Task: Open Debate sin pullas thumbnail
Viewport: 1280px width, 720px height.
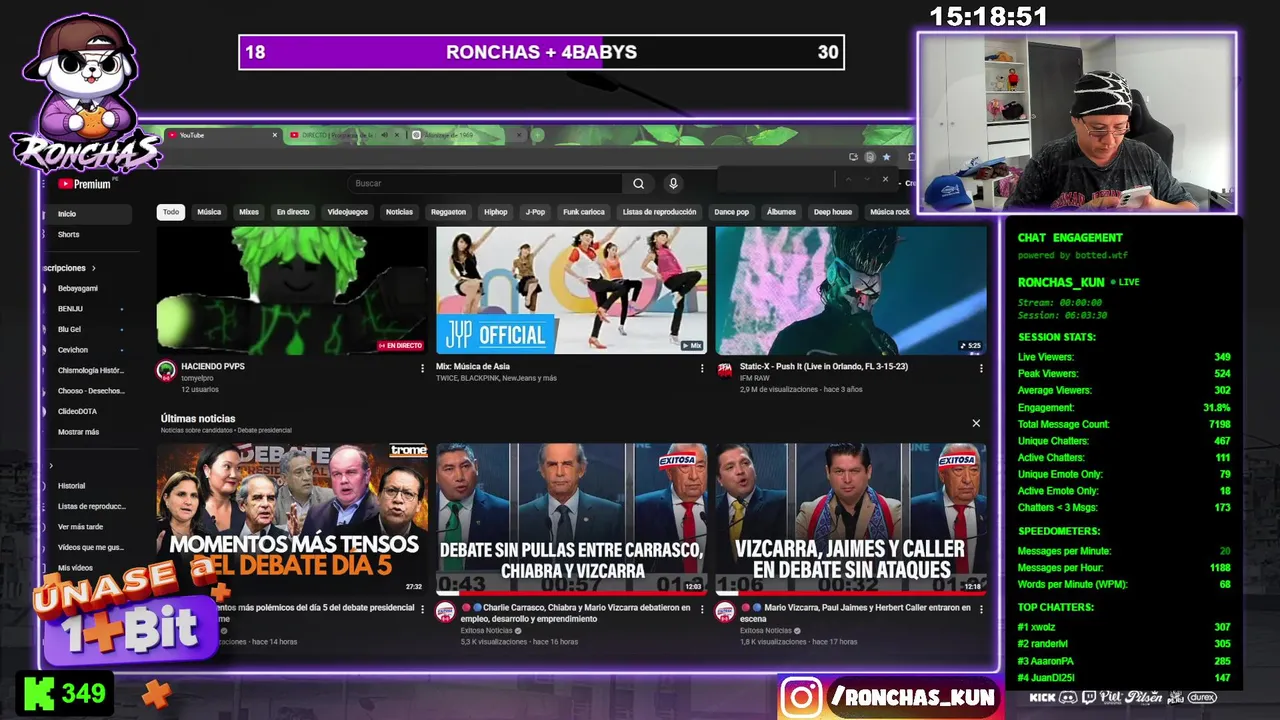Action: pyautogui.click(x=571, y=519)
